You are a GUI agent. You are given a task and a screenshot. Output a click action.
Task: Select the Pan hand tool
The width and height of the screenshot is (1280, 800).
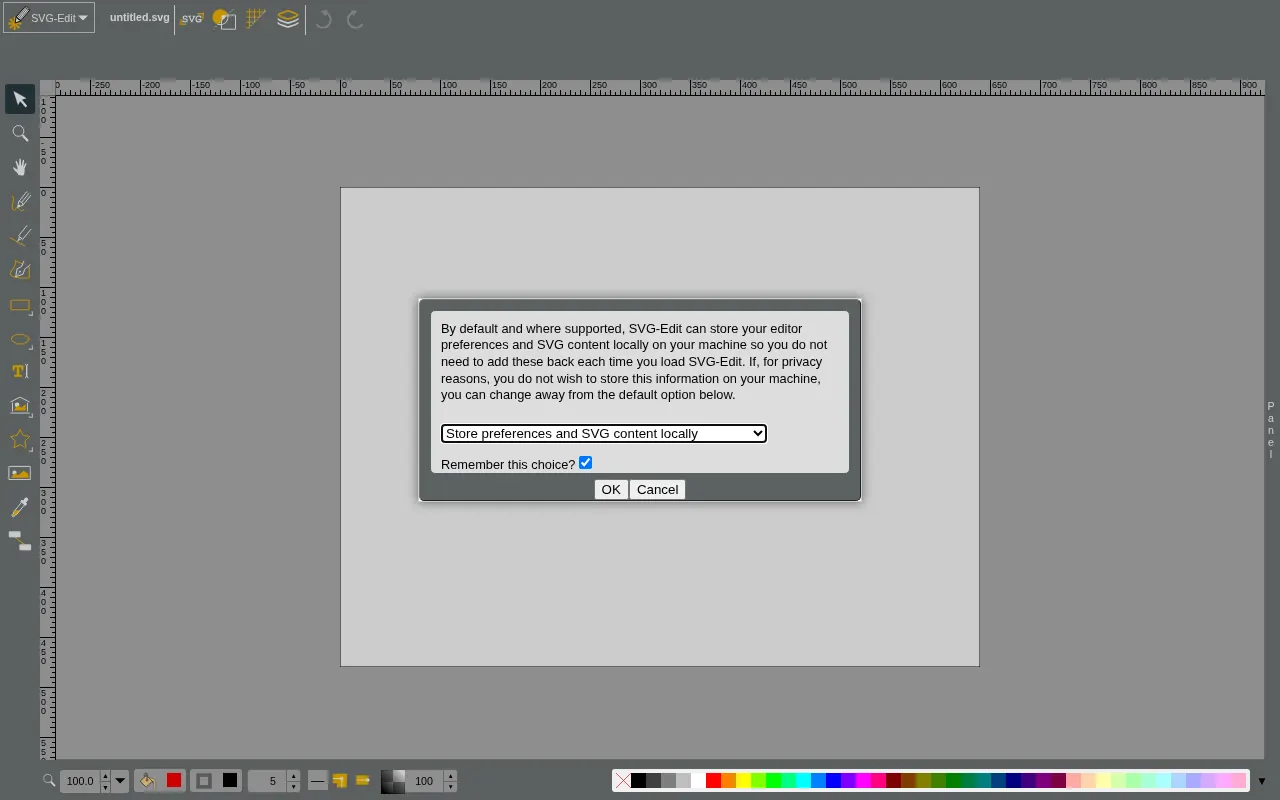click(x=20, y=167)
